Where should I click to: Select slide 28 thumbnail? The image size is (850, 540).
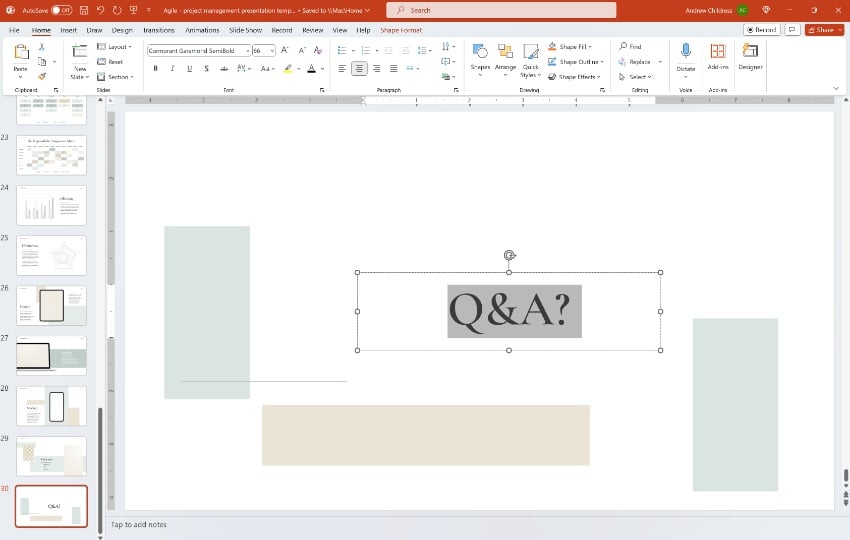click(51, 406)
